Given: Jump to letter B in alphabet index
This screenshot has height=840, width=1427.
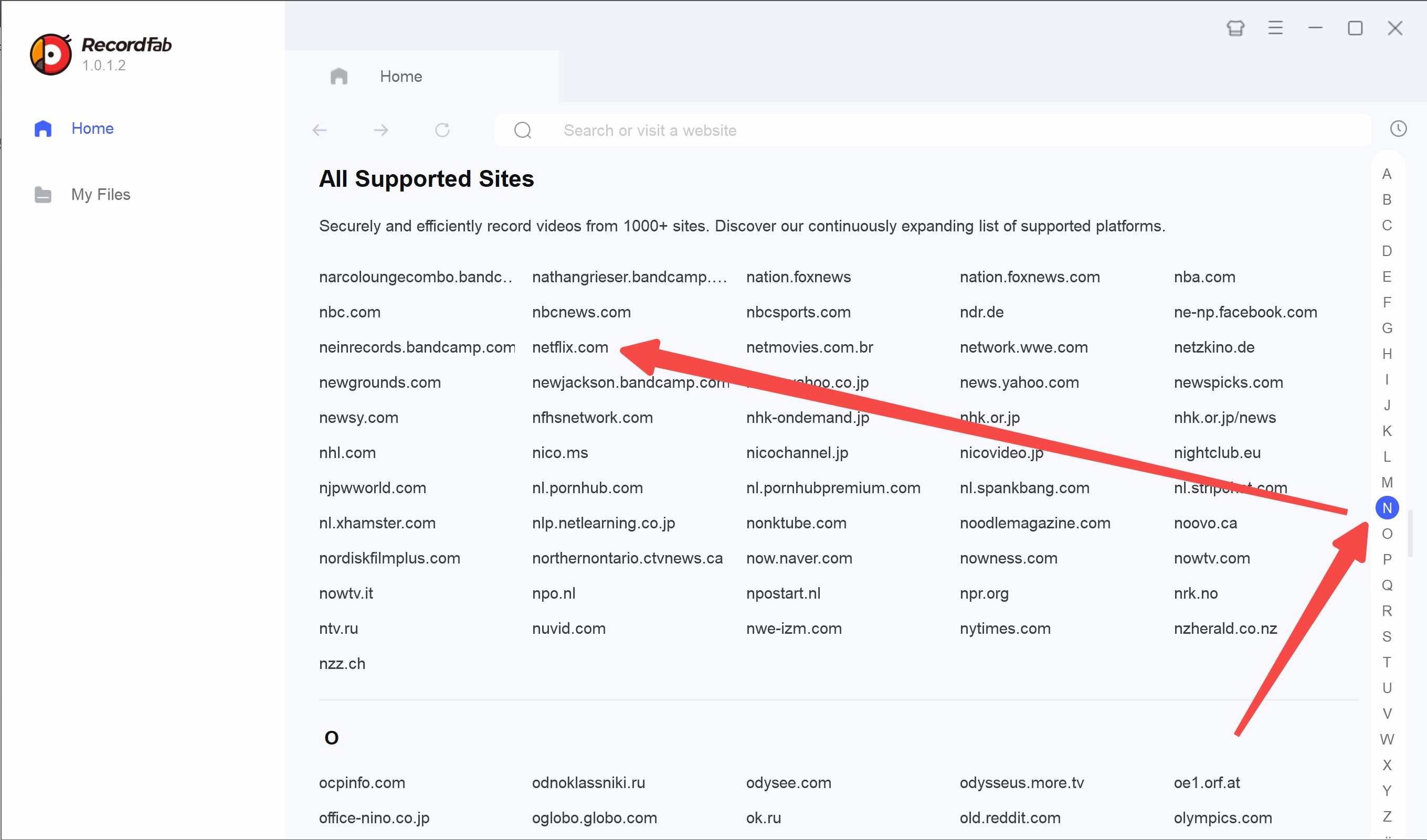Looking at the screenshot, I should [x=1387, y=199].
